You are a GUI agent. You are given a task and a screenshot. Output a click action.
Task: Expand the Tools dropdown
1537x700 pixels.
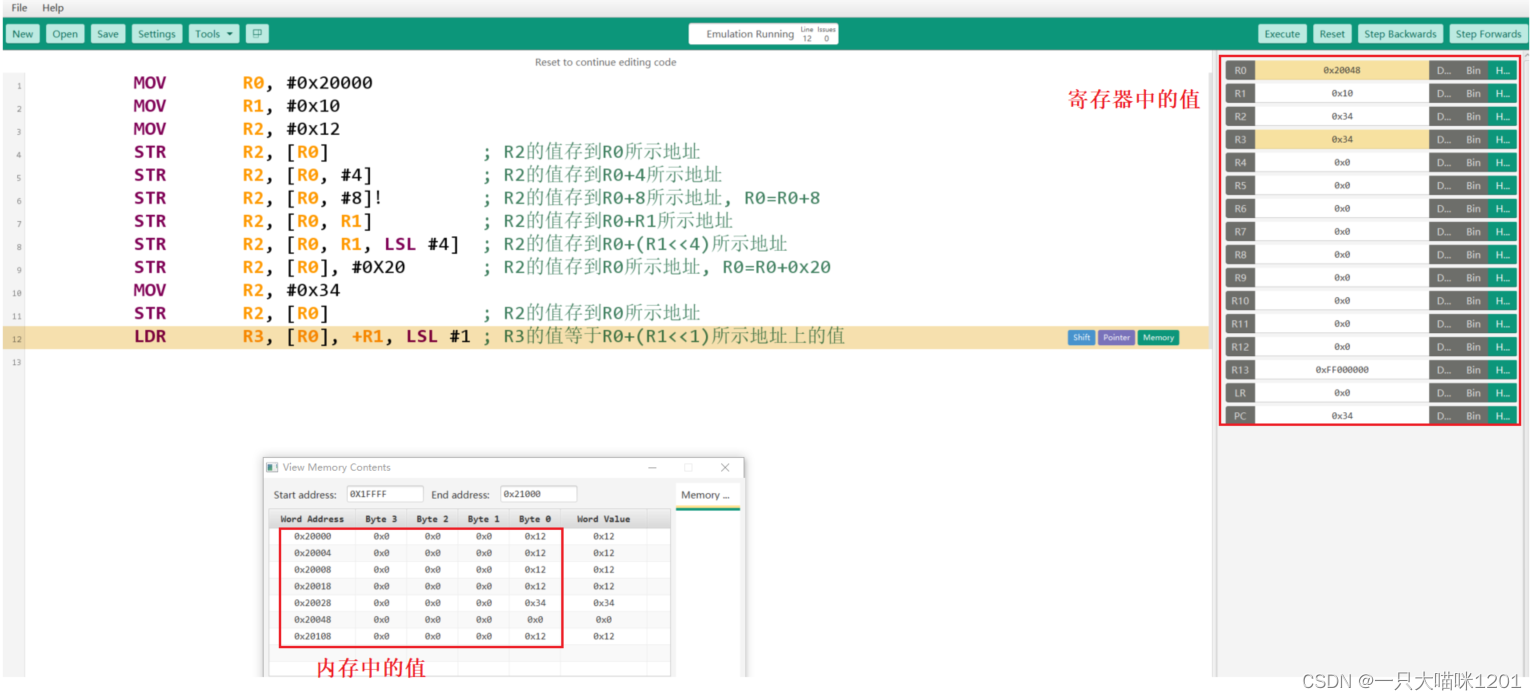215,34
